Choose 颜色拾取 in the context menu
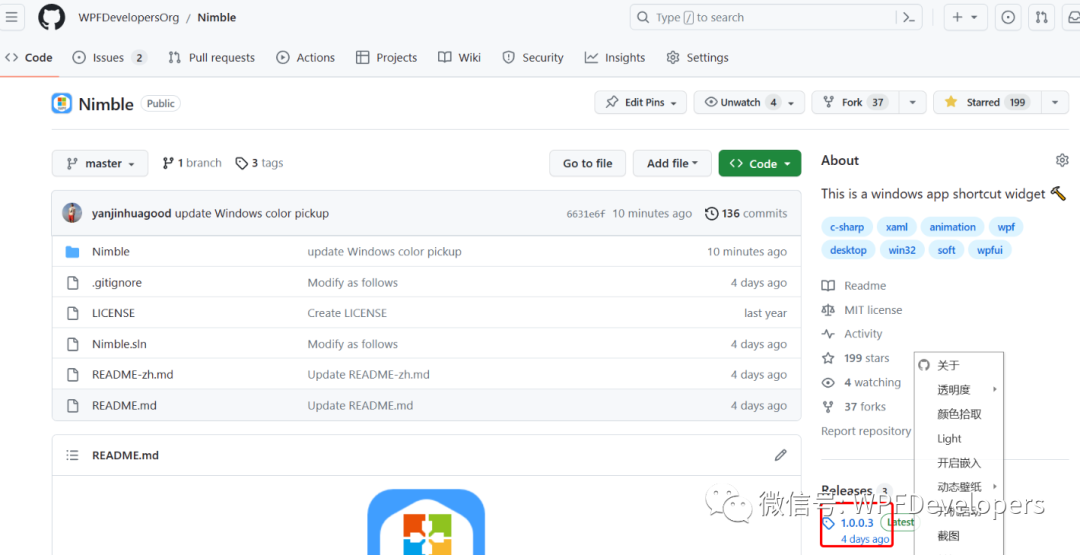1080x555 pixels. tap(959, 414)
